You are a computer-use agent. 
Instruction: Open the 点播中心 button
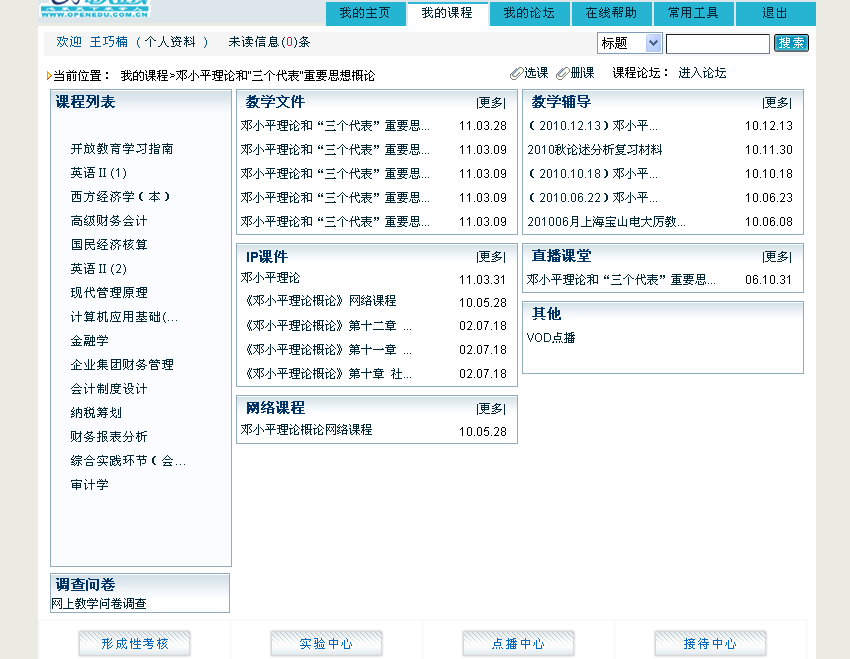(x=518, y=644)
